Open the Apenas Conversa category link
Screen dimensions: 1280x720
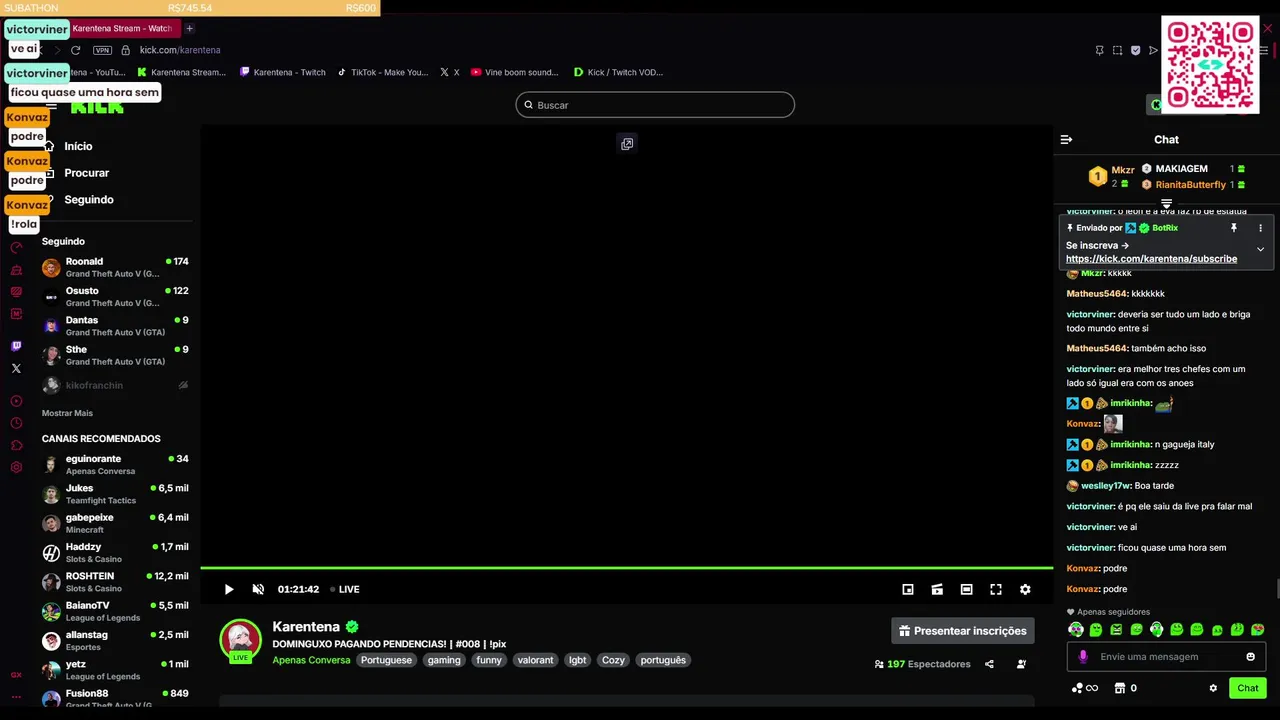pyautogui.click(x=311, y=660)
